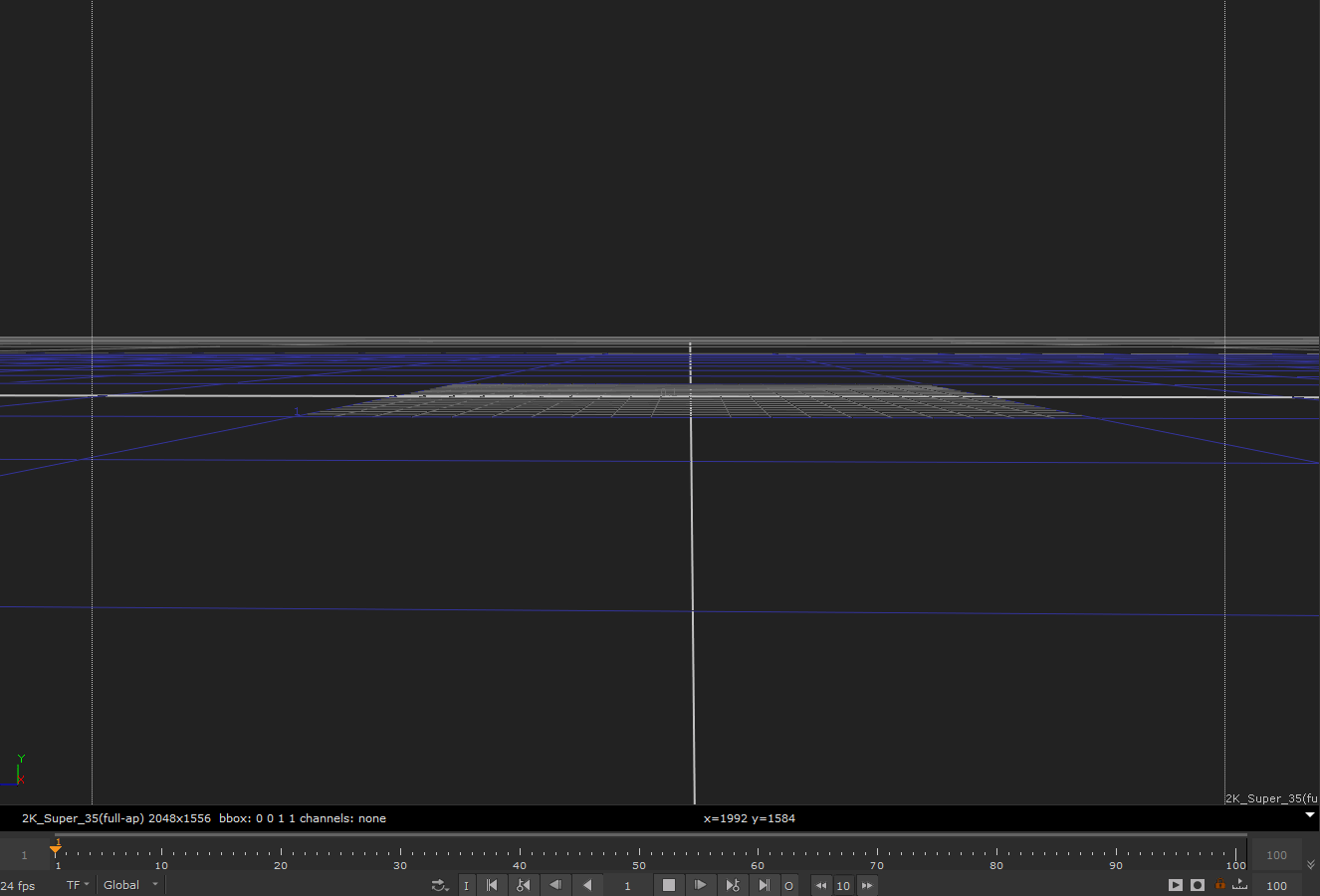
Task: Jump to the last frame
Action: click(764, 885)
